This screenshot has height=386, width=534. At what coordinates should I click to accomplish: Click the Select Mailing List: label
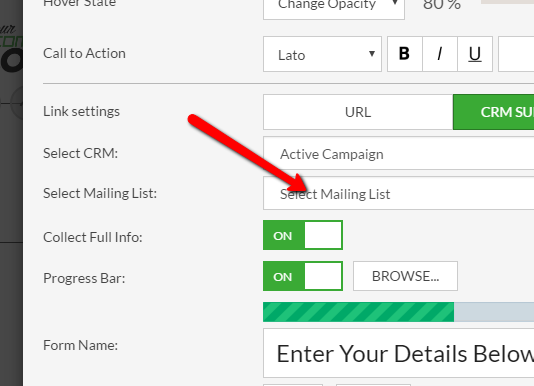[100, 194]
